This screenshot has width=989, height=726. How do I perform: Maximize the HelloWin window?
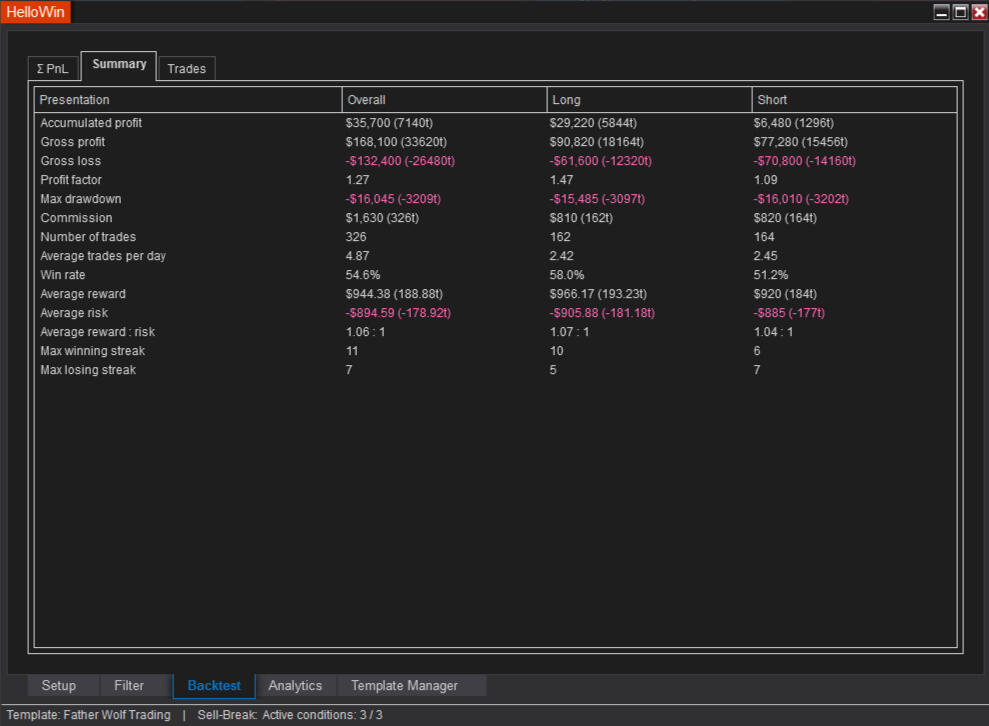[x=960, y=12]
